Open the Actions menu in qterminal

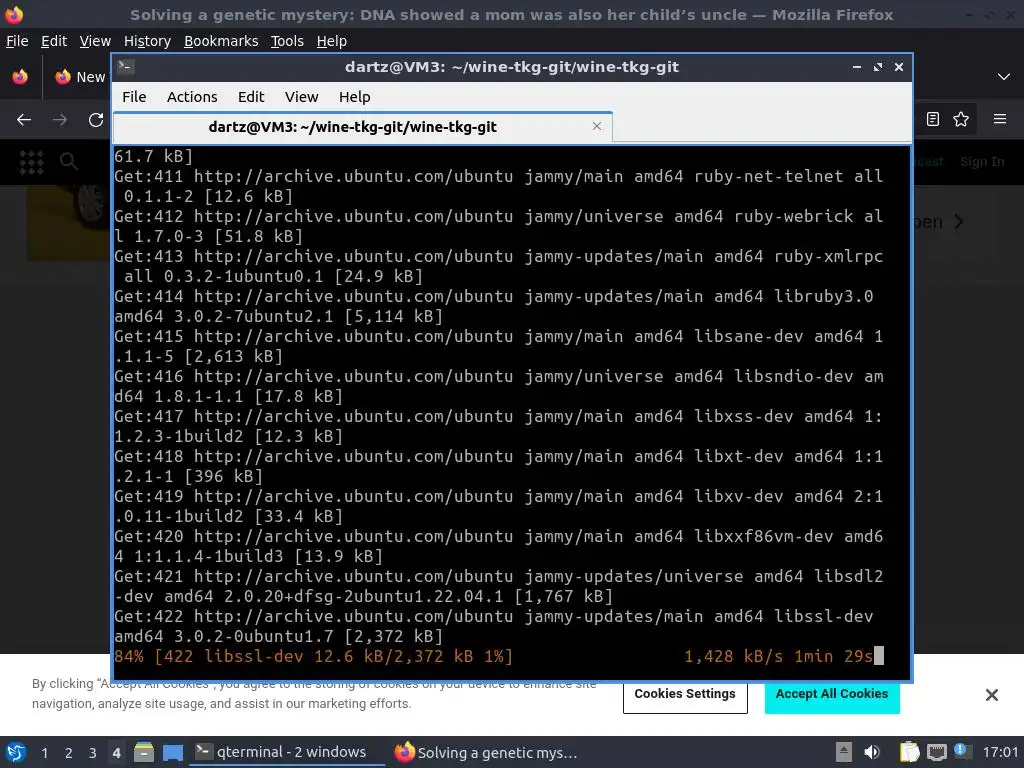[192, 97]
